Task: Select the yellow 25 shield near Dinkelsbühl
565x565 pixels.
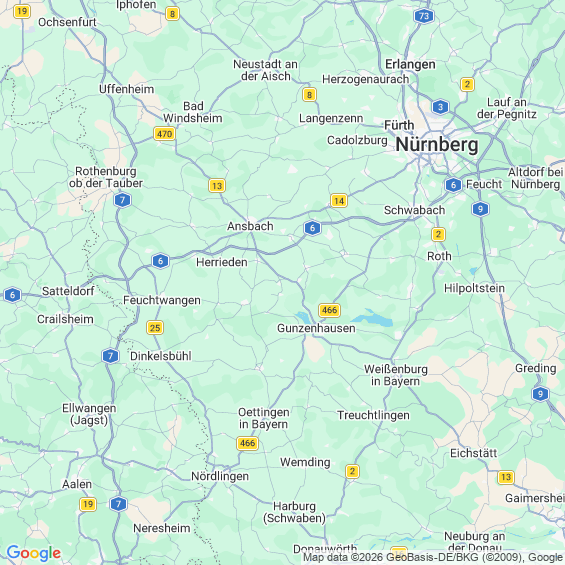Action: pos(155,328)
